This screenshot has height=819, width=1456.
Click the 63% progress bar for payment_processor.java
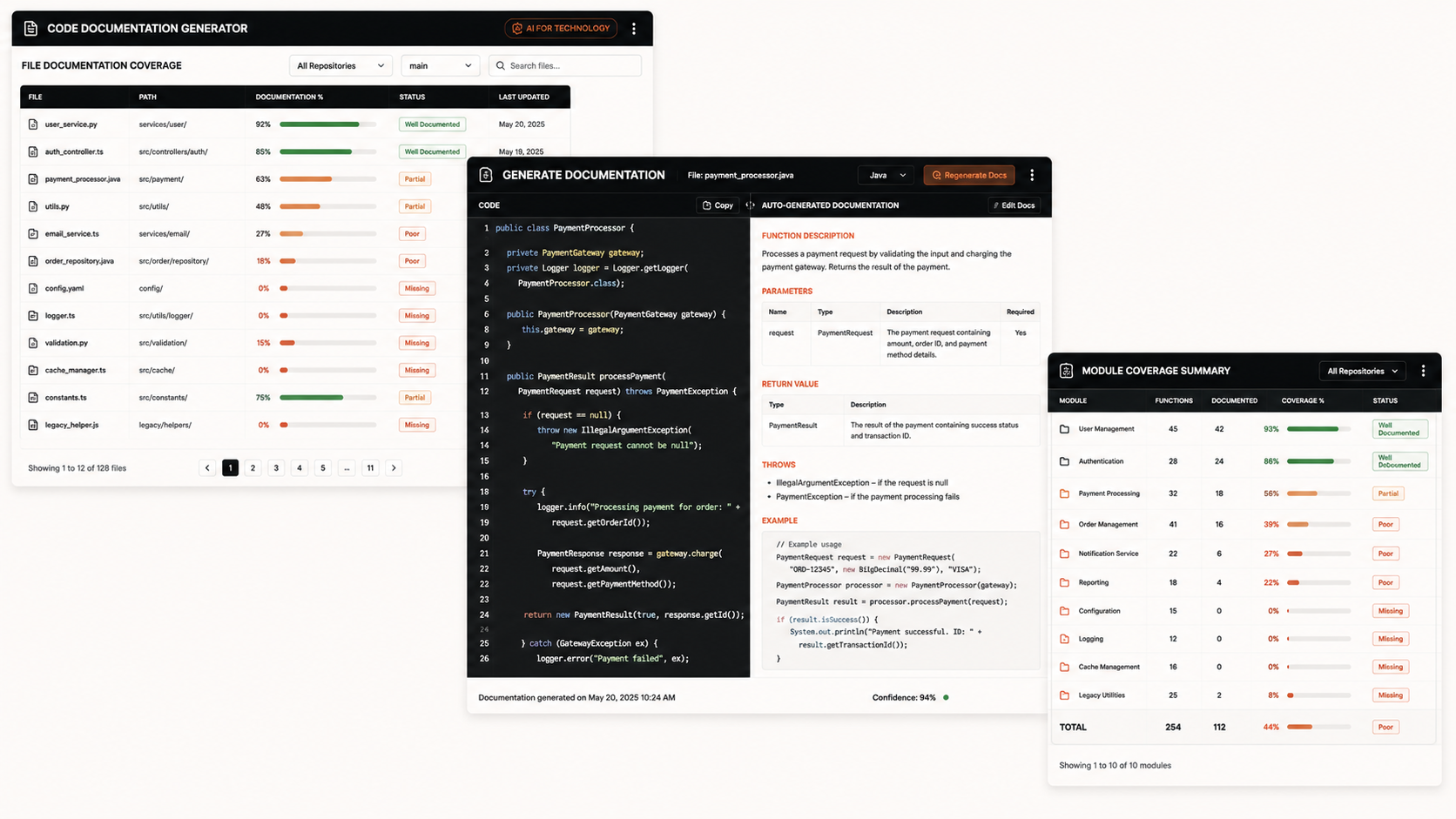327,179
